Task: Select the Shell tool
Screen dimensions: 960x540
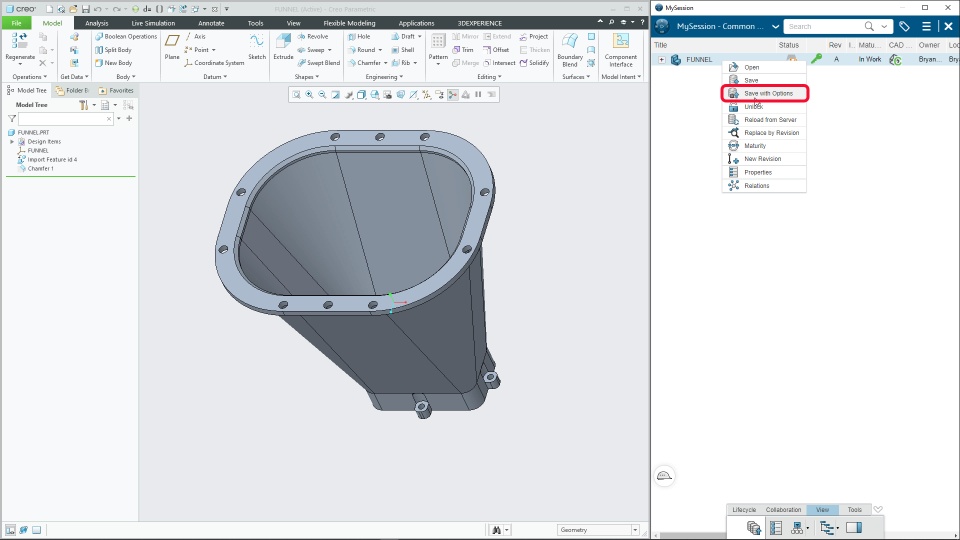Action: pyautogui.click(x=403, y=50)
